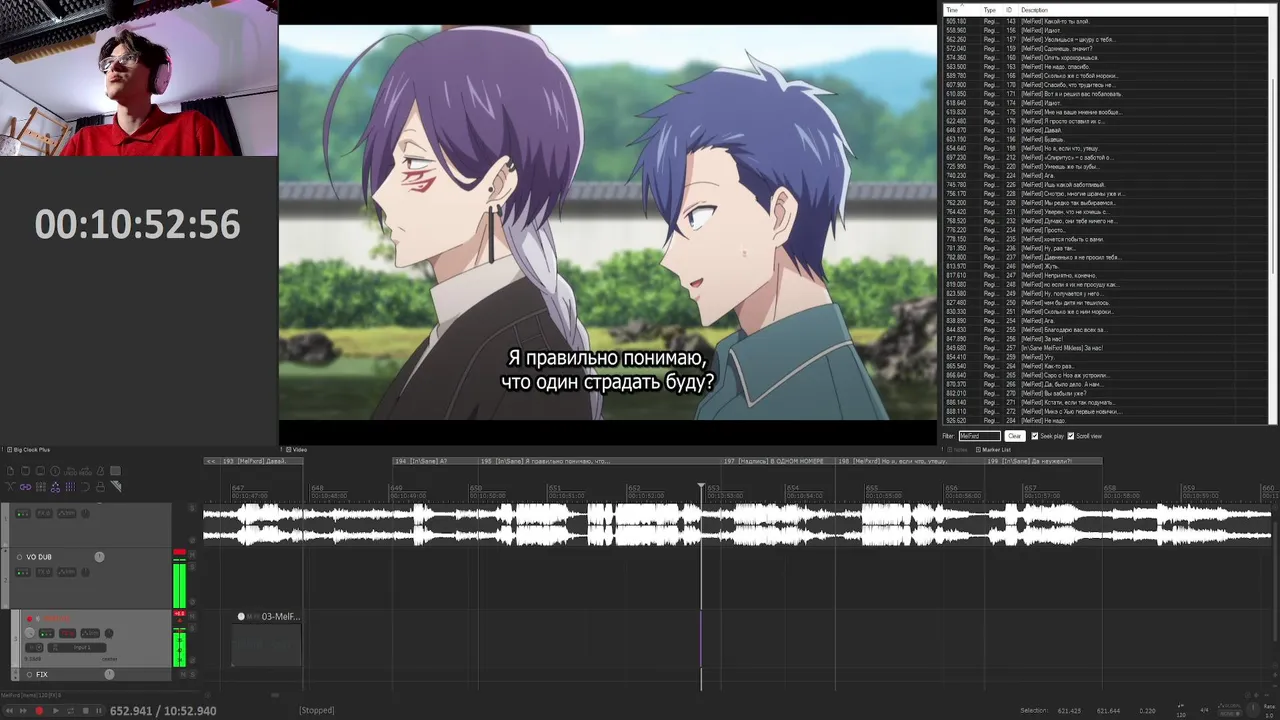Open the Input 1 record input dropdown

[x=77, y=647]
